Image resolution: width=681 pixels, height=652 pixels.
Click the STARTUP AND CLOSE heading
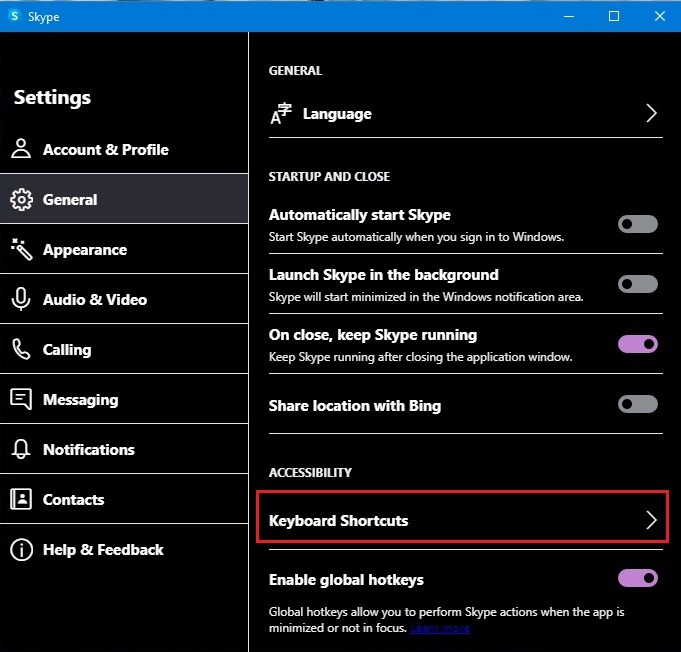tap(329, 176)
